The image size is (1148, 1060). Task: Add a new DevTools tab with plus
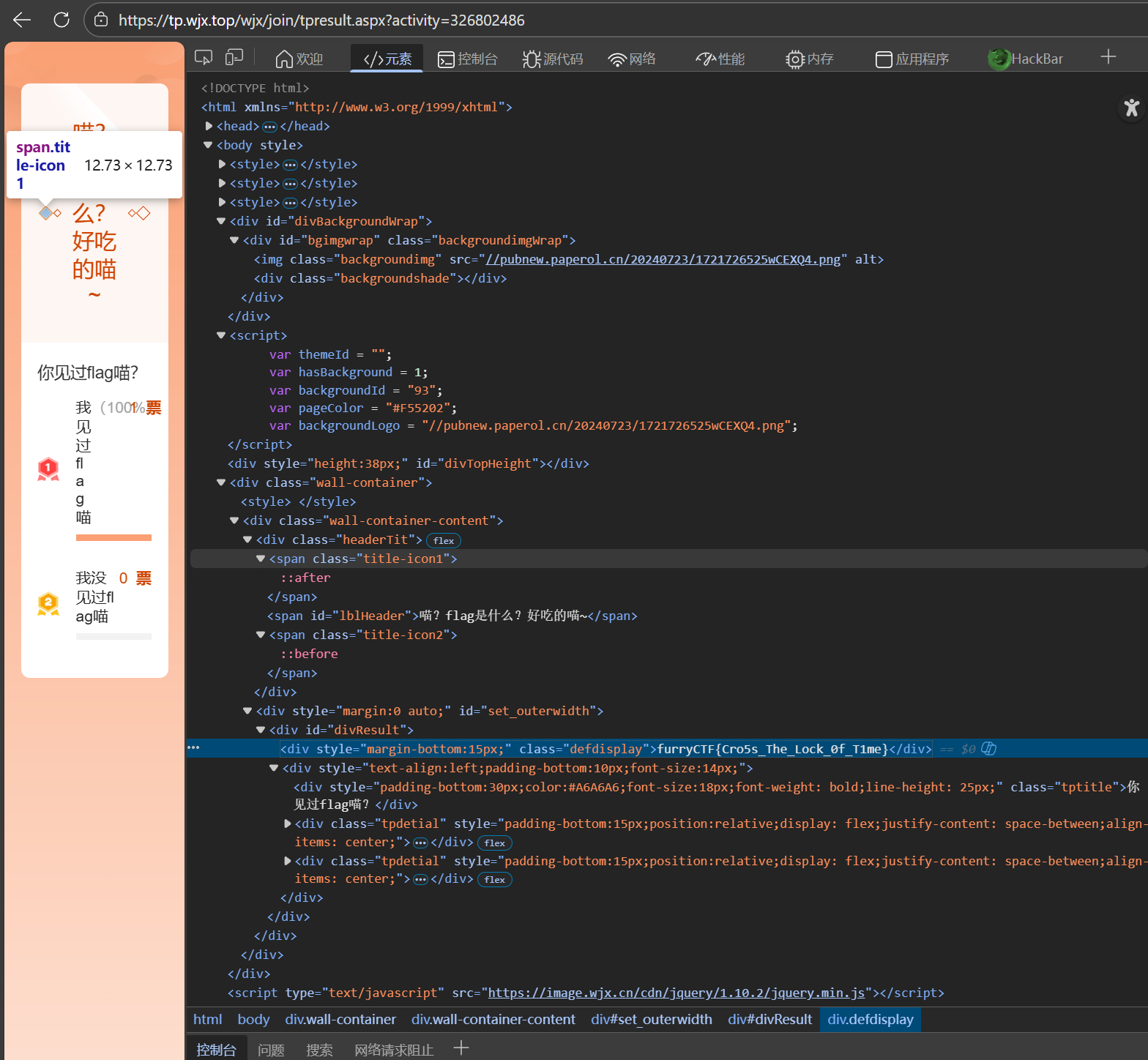click(x=1108, y=57)
